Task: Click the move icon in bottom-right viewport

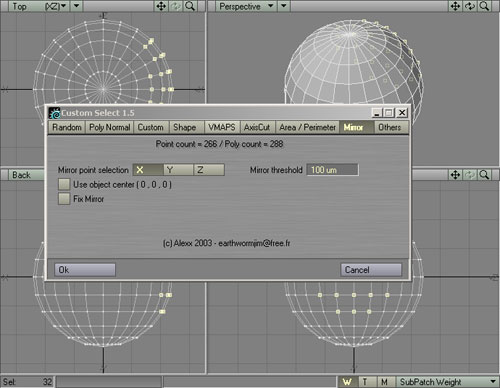Action: click(455, 175)
